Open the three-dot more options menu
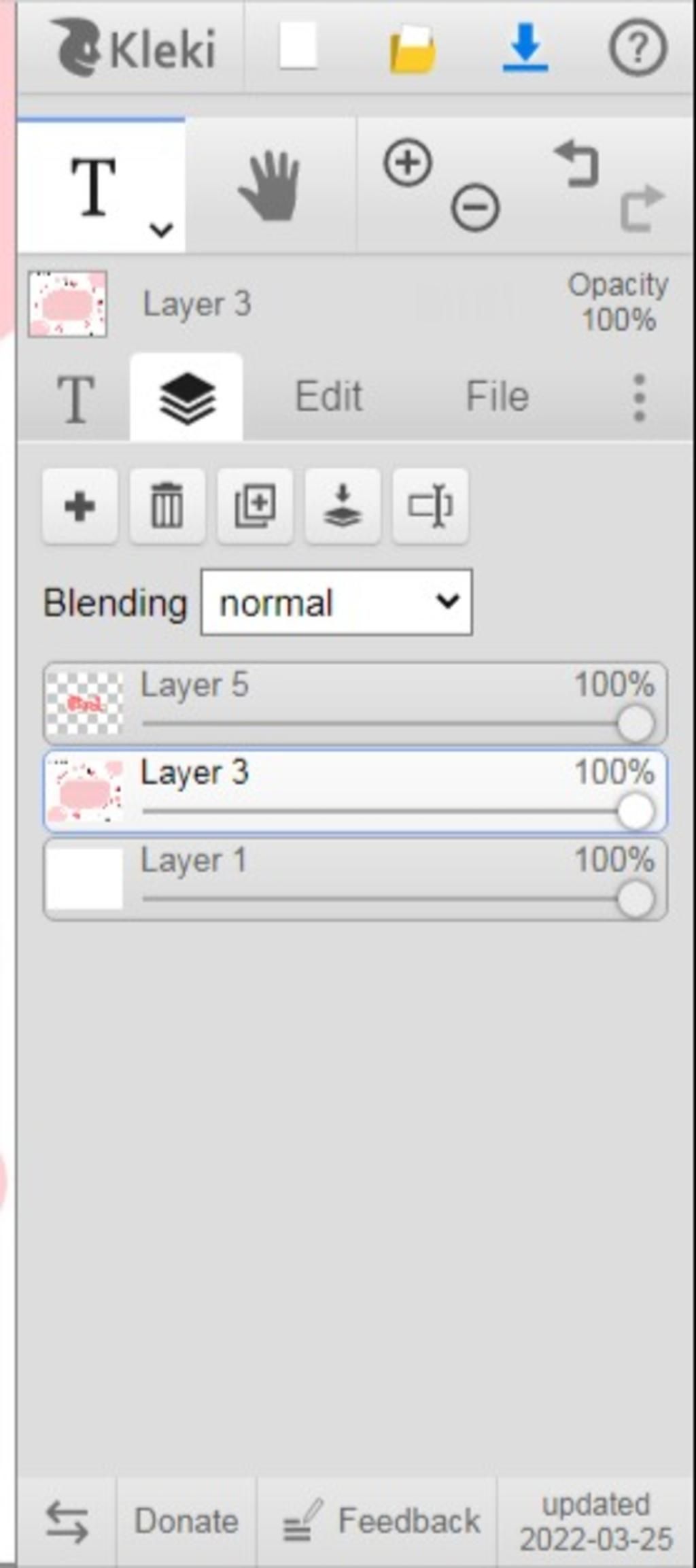Screen dimensions: 696x1568 (639, 397)
